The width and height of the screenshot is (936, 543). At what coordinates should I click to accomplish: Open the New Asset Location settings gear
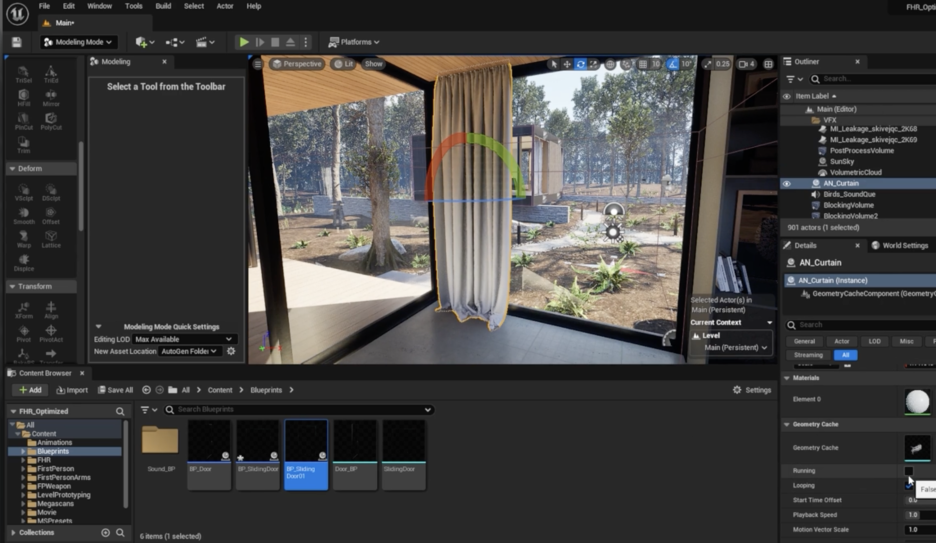231,351
